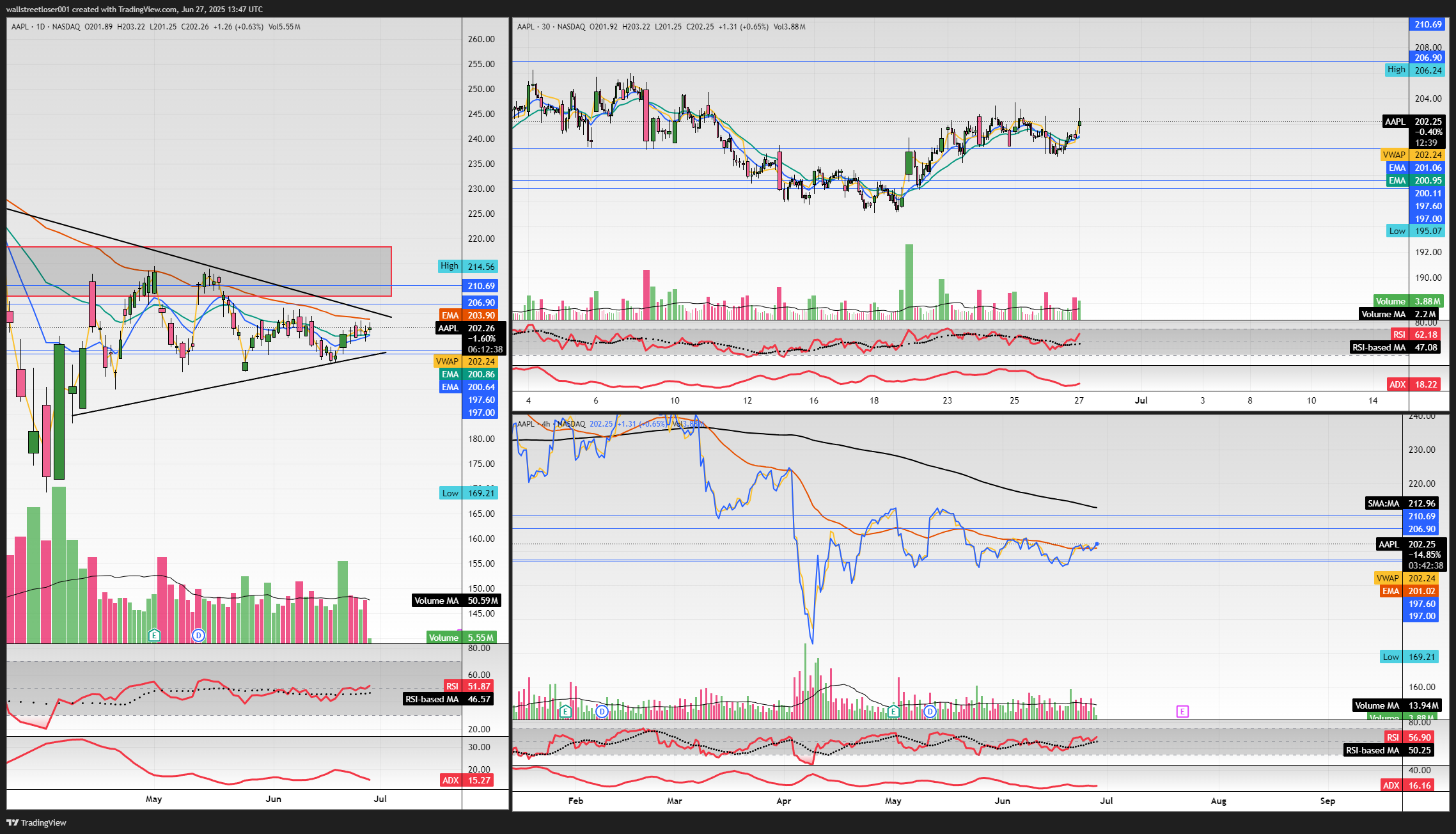This screenshot has width=1456, height=834.
Task: Click the earnings E marker on daily chart
Action: [154, 635]
